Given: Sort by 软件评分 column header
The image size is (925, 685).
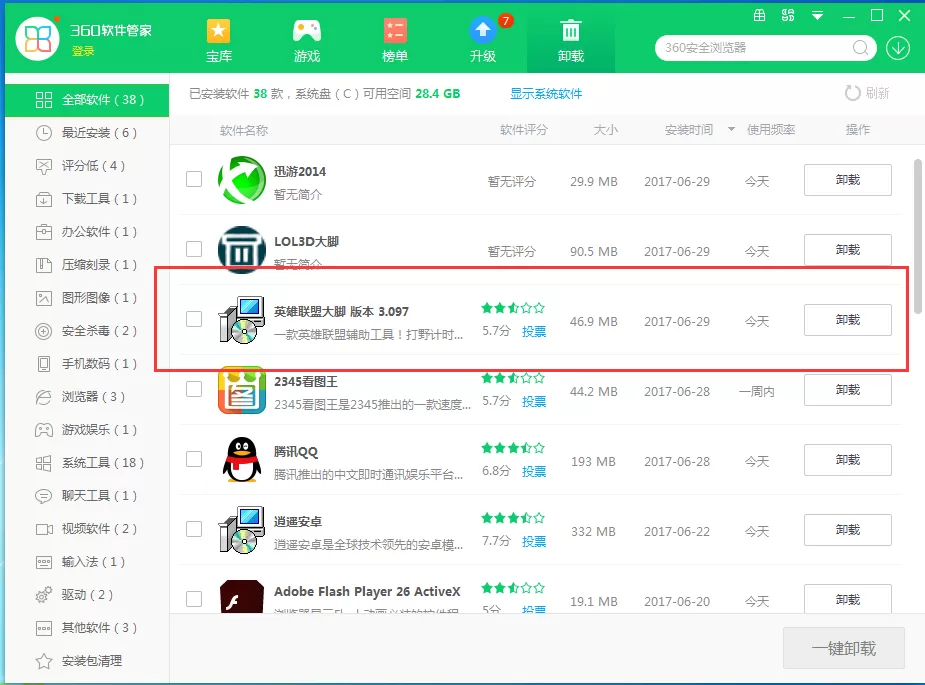Looking at the screenshot, I should coord(524,130).
